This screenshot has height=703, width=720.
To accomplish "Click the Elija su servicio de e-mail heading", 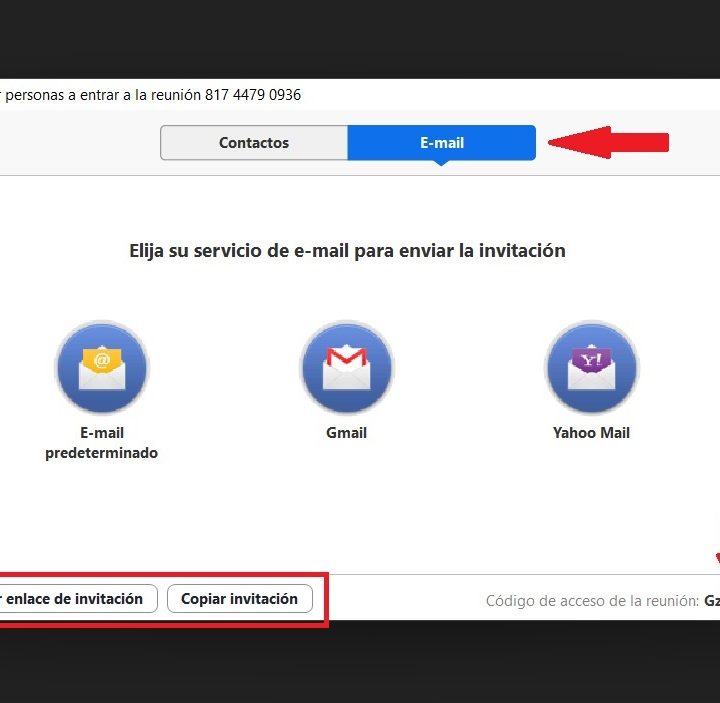I will [347, 251].
